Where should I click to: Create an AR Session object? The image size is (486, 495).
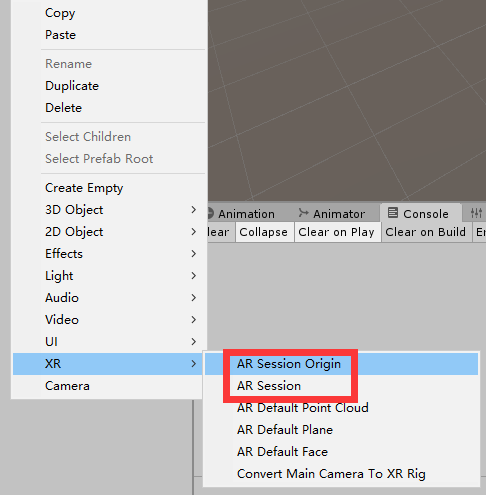click(341, 386)
